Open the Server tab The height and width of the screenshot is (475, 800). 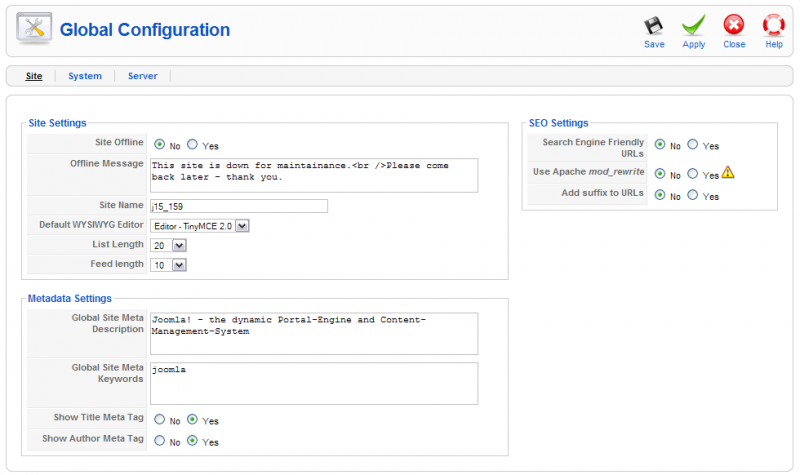[142, 76]
